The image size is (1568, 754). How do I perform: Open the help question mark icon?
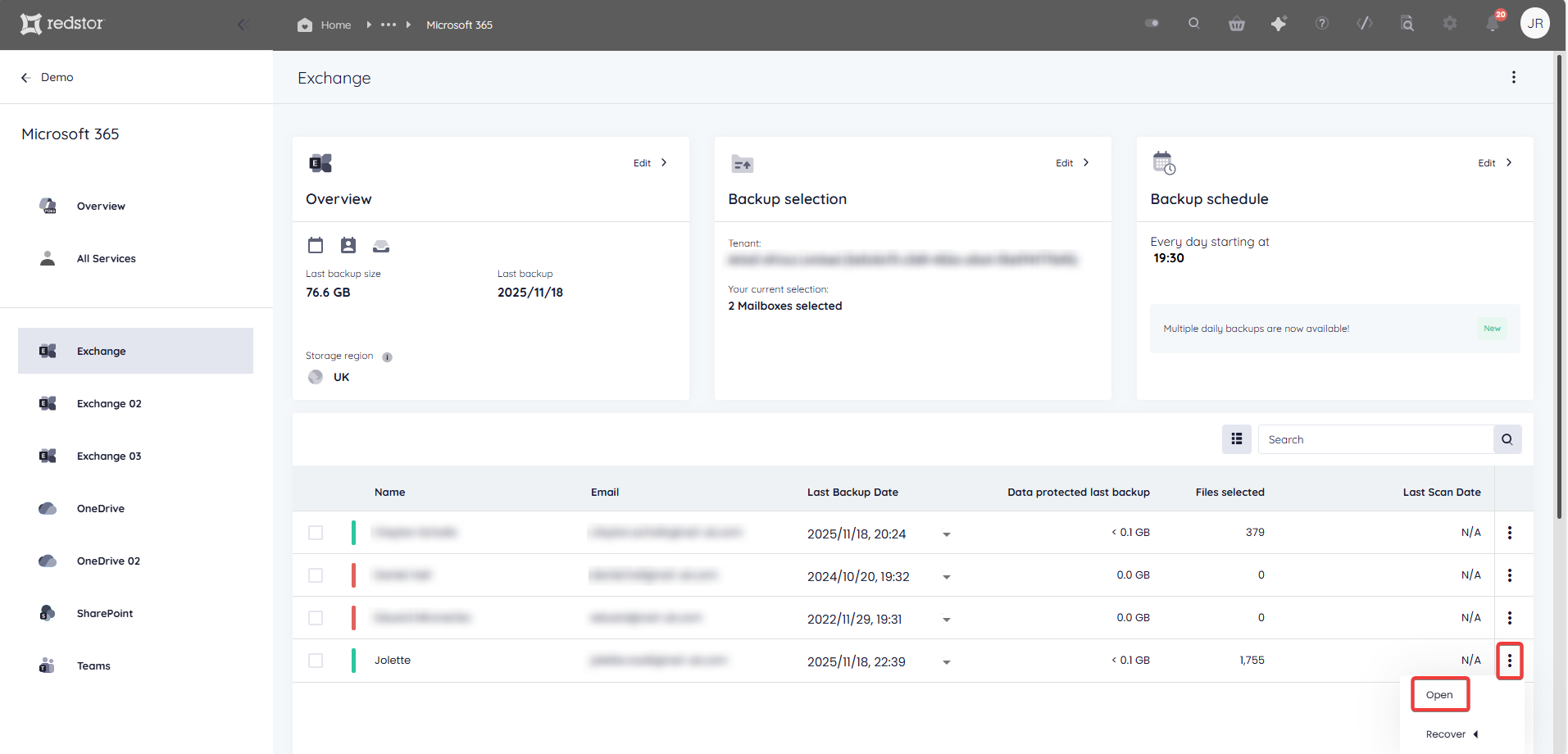(x=1322, y=24)
